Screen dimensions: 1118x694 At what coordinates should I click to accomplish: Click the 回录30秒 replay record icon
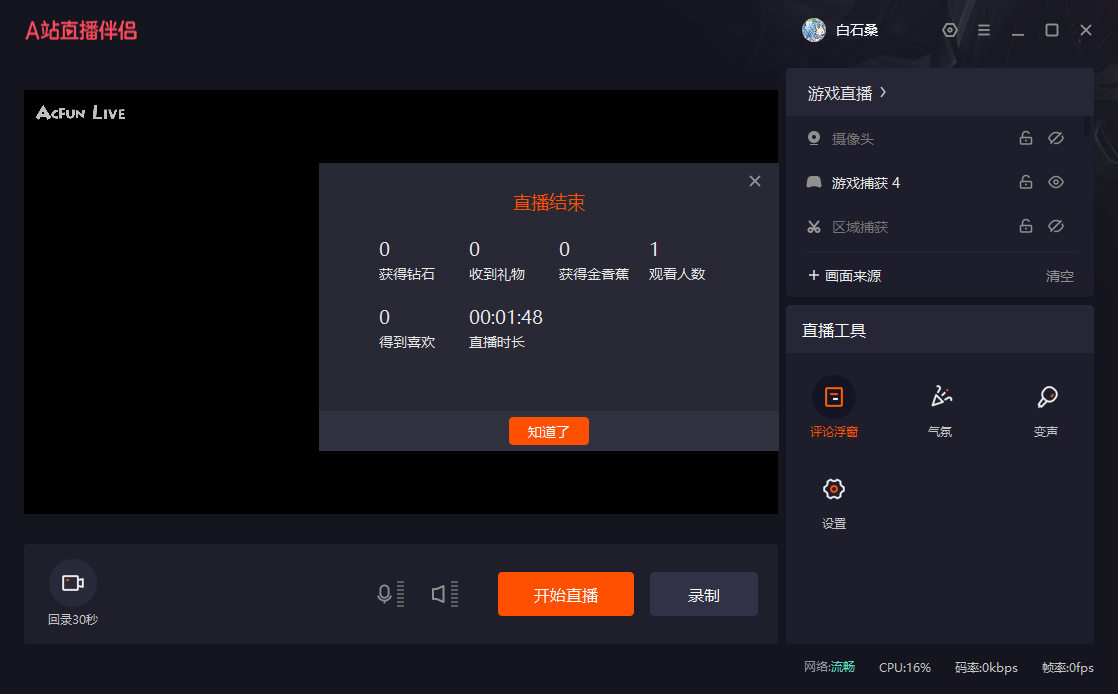pyautogui.click(x=73, y=583)
